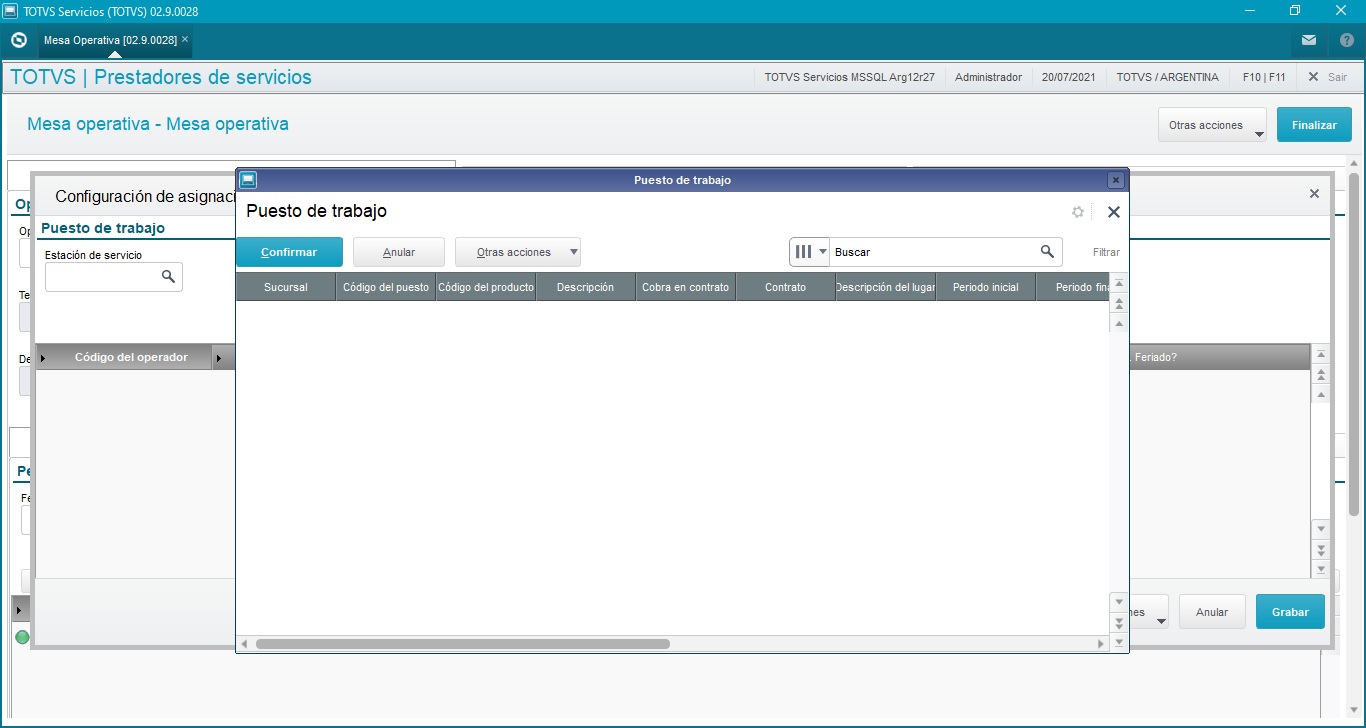Close the Mesa Operativa tab
1366x728 pixels.
[x=185, y=39]
